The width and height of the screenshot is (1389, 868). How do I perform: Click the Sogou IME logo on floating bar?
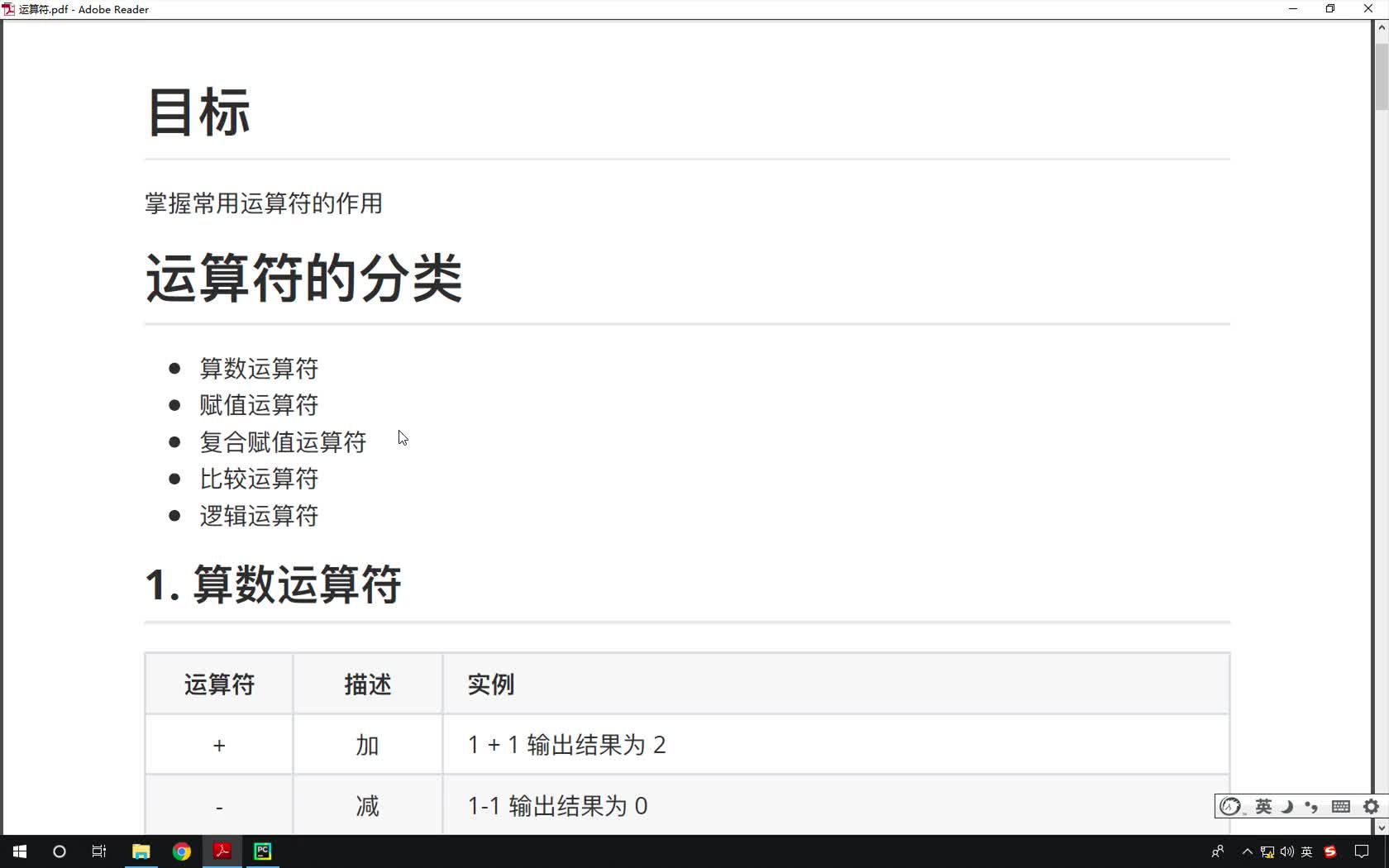coord(1230,807)
